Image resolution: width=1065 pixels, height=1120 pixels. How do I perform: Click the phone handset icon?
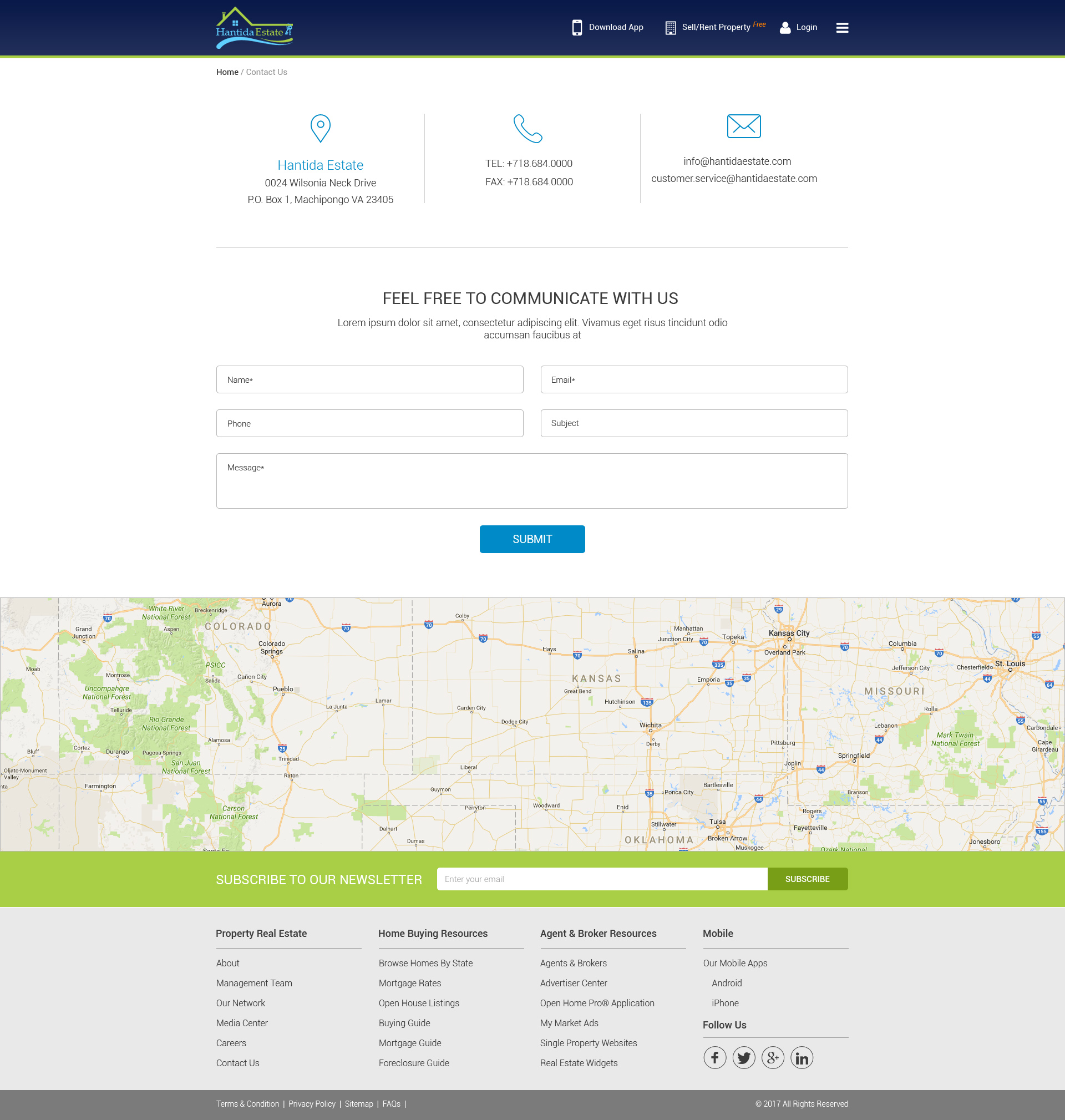528,128
